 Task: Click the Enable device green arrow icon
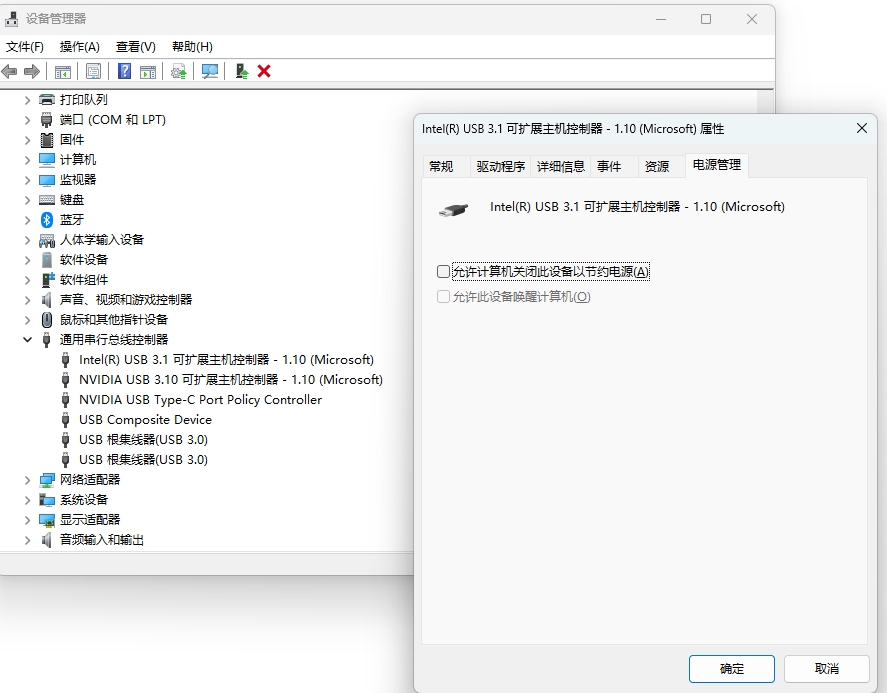pos(242,71)
